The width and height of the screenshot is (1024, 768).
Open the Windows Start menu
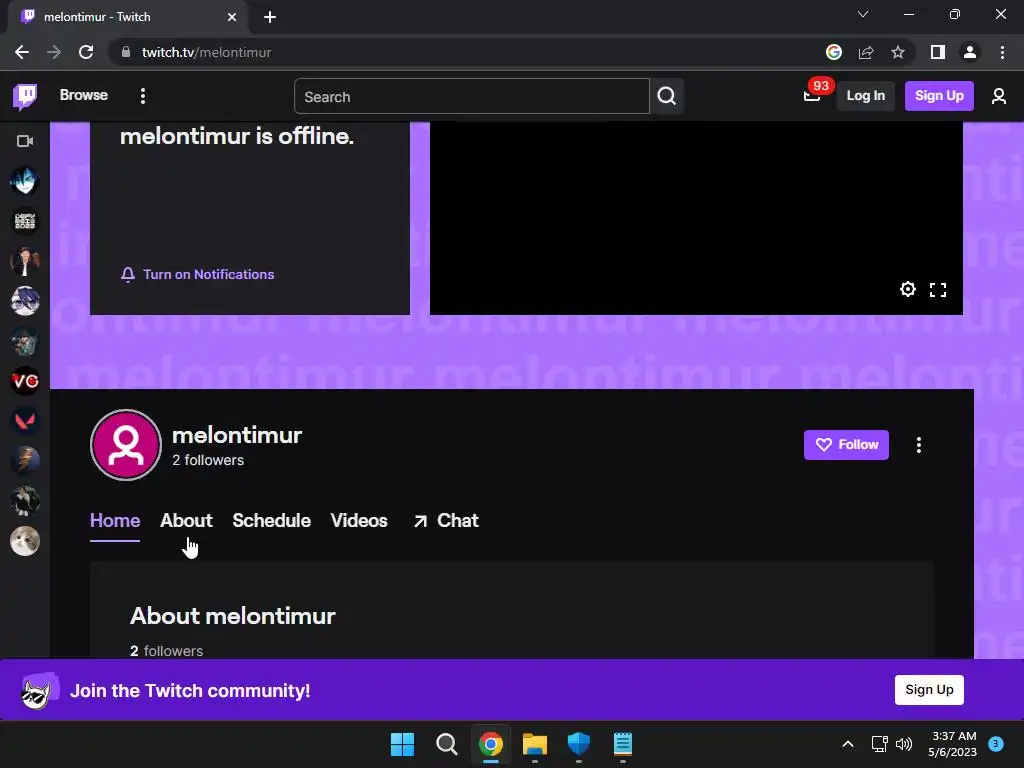[x=402, y=744]
